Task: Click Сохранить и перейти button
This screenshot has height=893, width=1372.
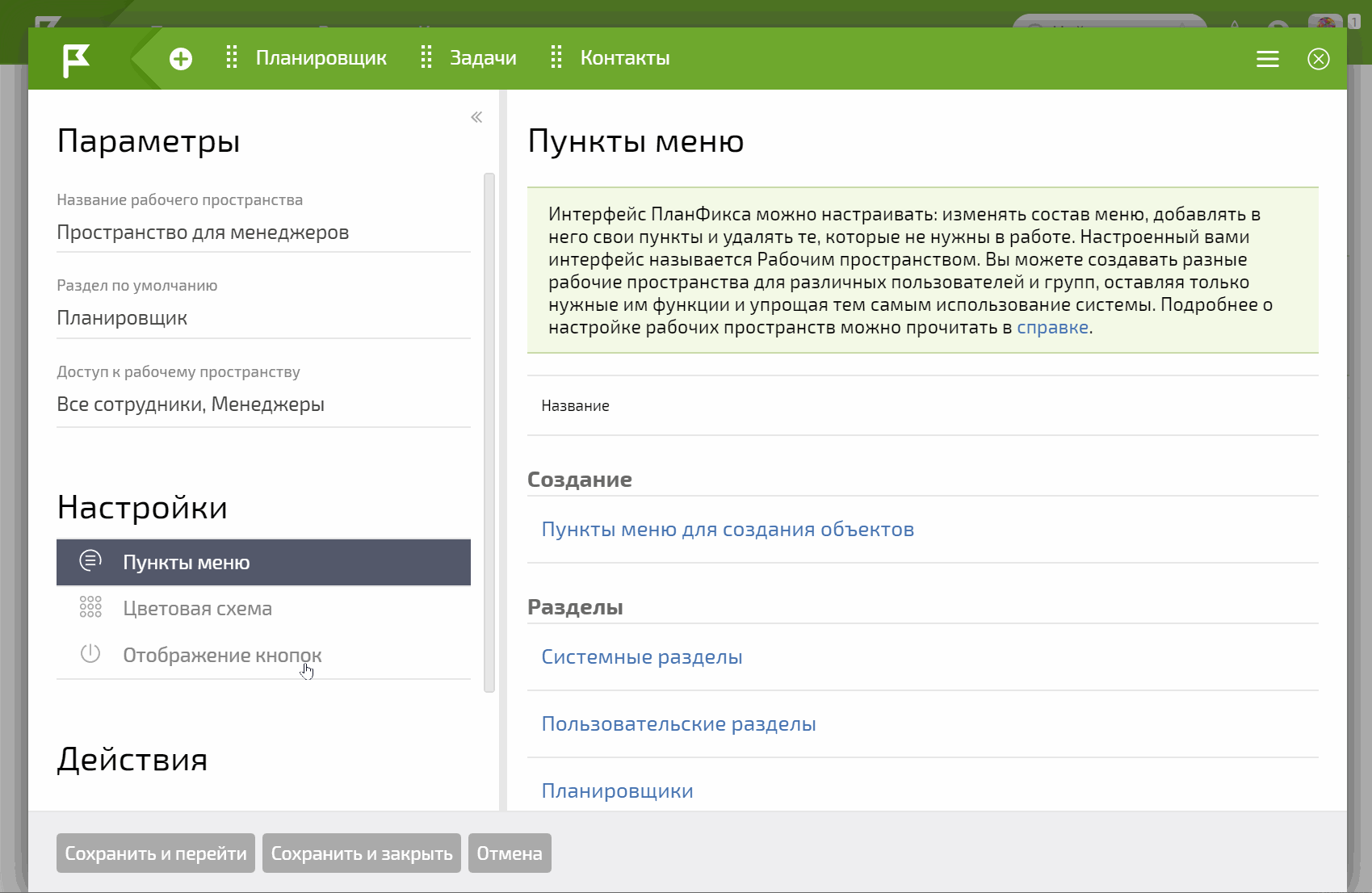Action: point(156,853)
